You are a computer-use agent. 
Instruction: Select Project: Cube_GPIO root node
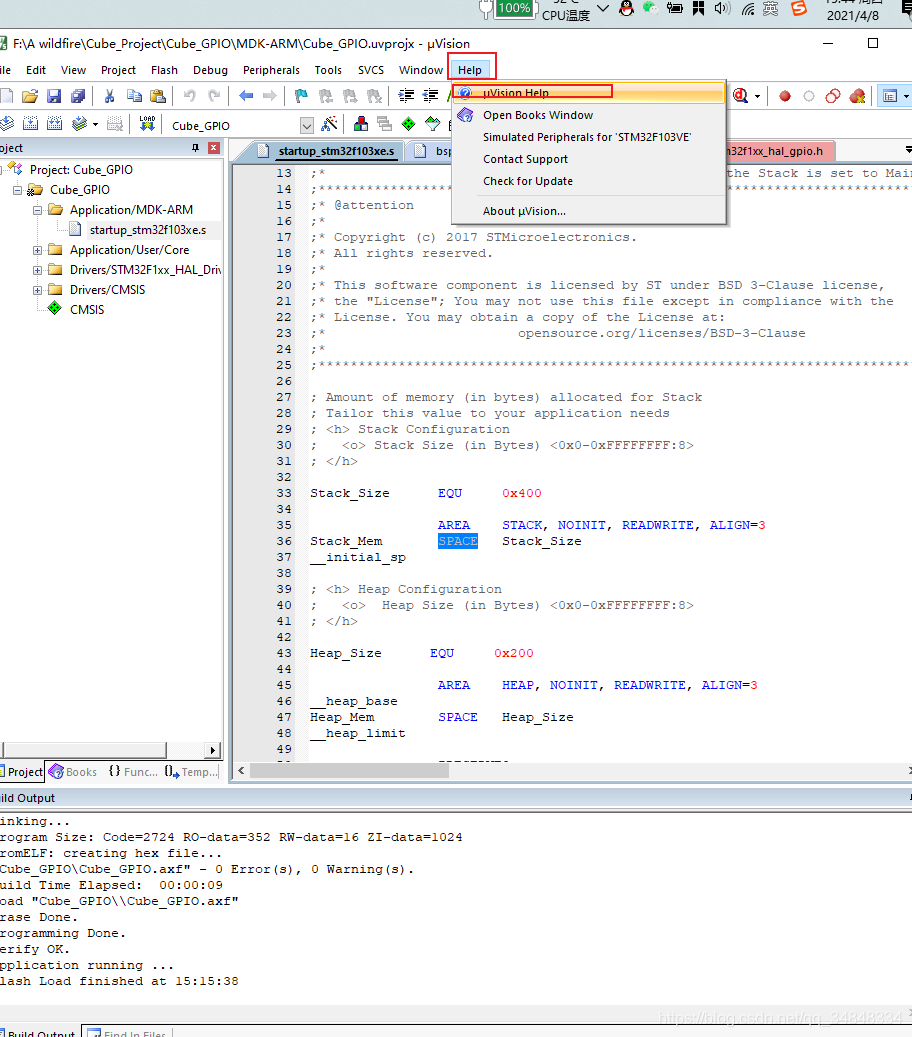(81, 170)
